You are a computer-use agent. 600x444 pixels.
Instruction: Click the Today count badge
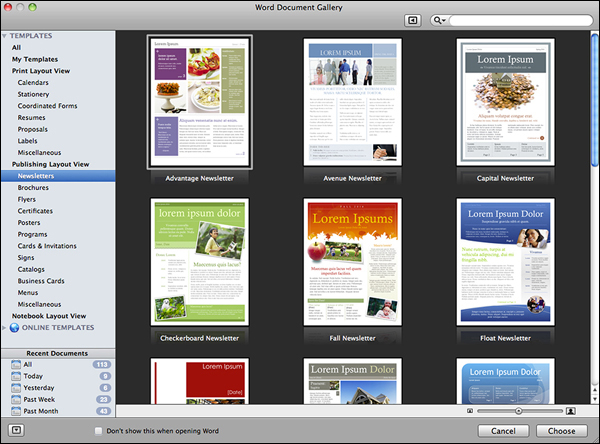(105, 376)
